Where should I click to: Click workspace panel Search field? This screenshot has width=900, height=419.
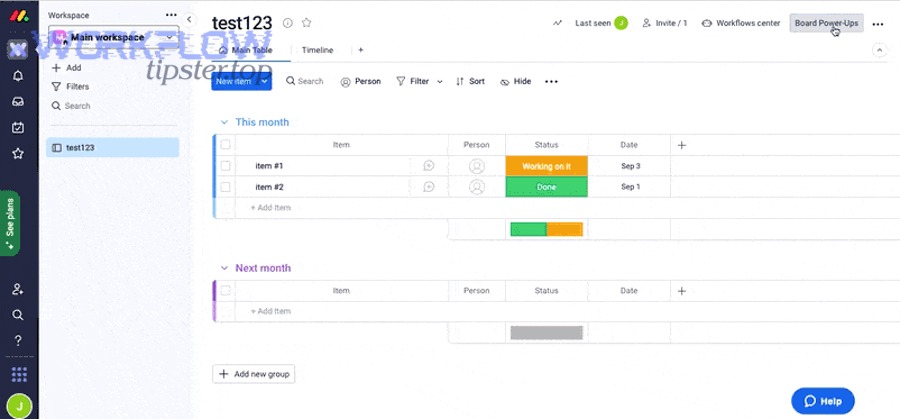71,106
